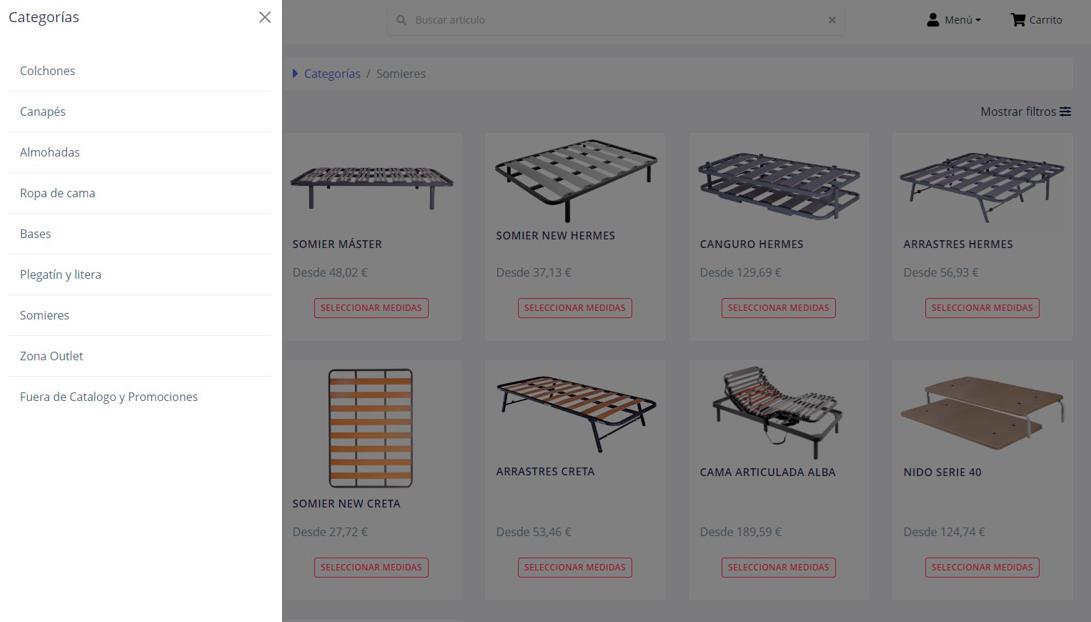Open the Somier New Creta product image

click(371, 428)
